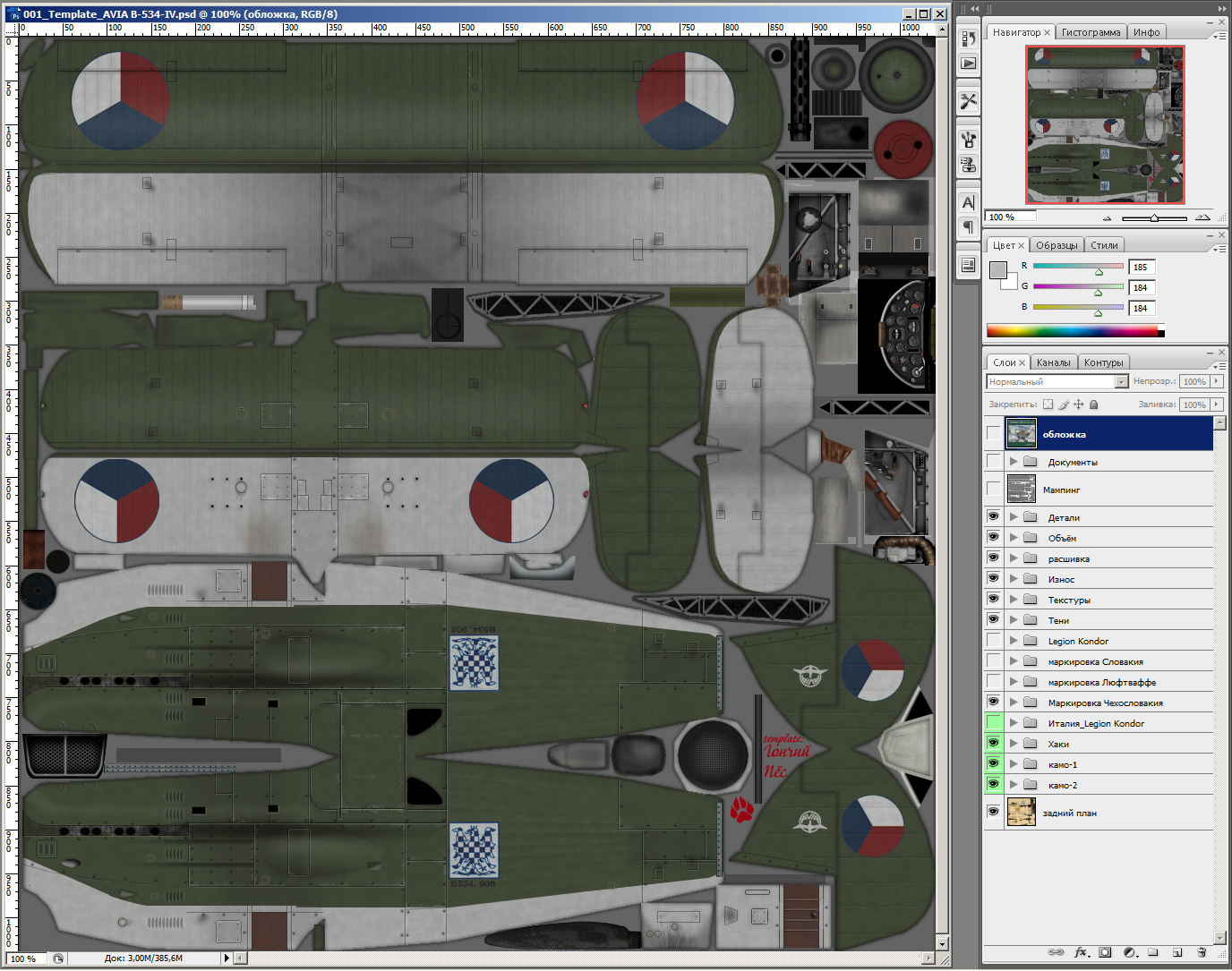Screen dimensions: 1232x971
Task: Open the History panel icon
Action: click(x=968, y=38)
